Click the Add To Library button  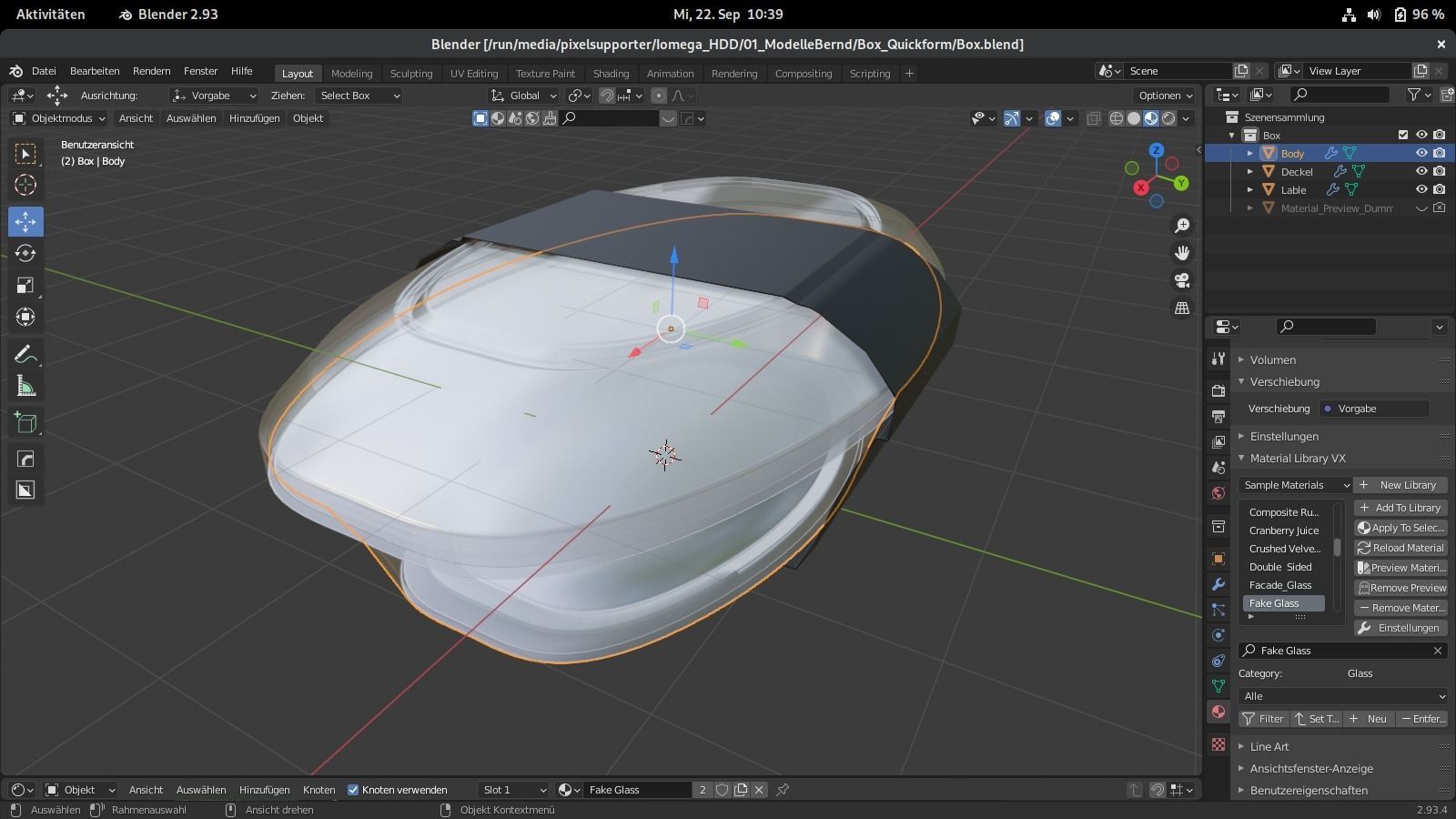1400,508
